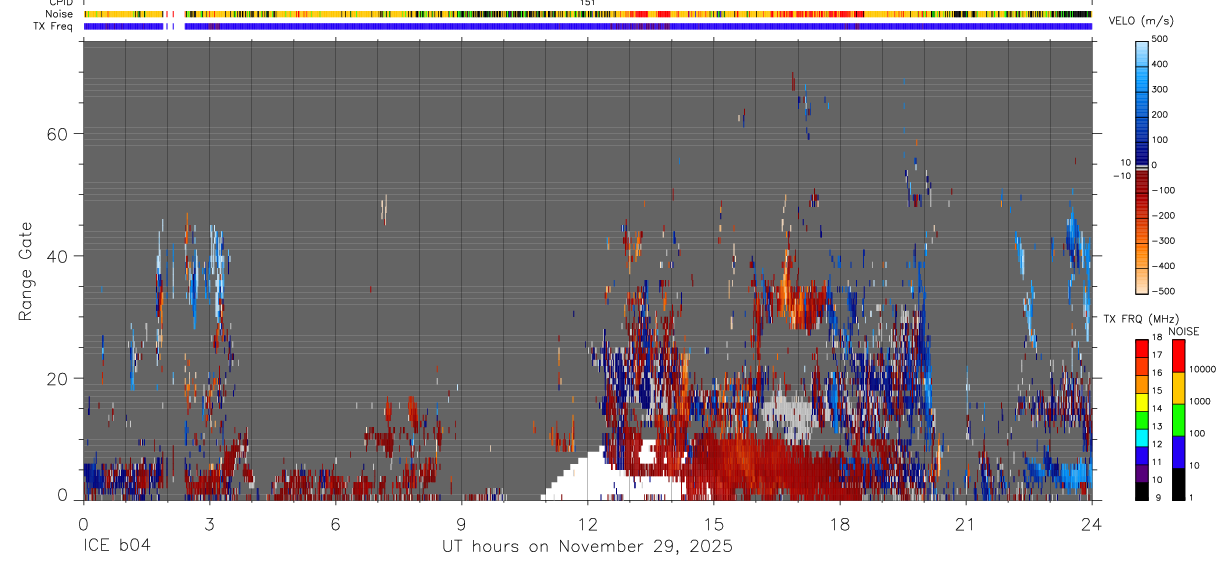The height and width of the screenshot is (567, 1228).
Task: Click the '10000' noise scale value
Action: click(1201, 369)
